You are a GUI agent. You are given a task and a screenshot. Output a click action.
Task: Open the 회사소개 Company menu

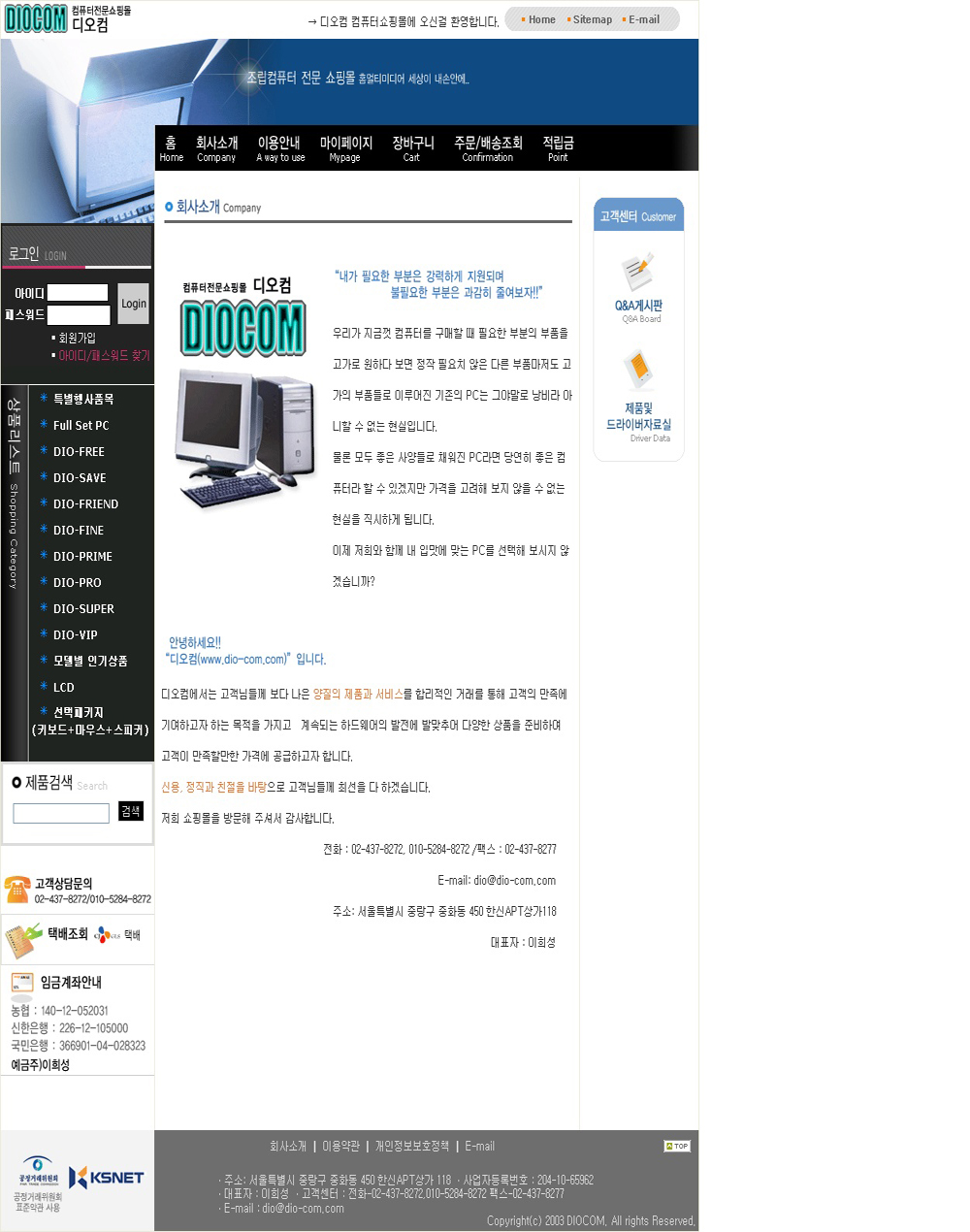pos(216,148)
